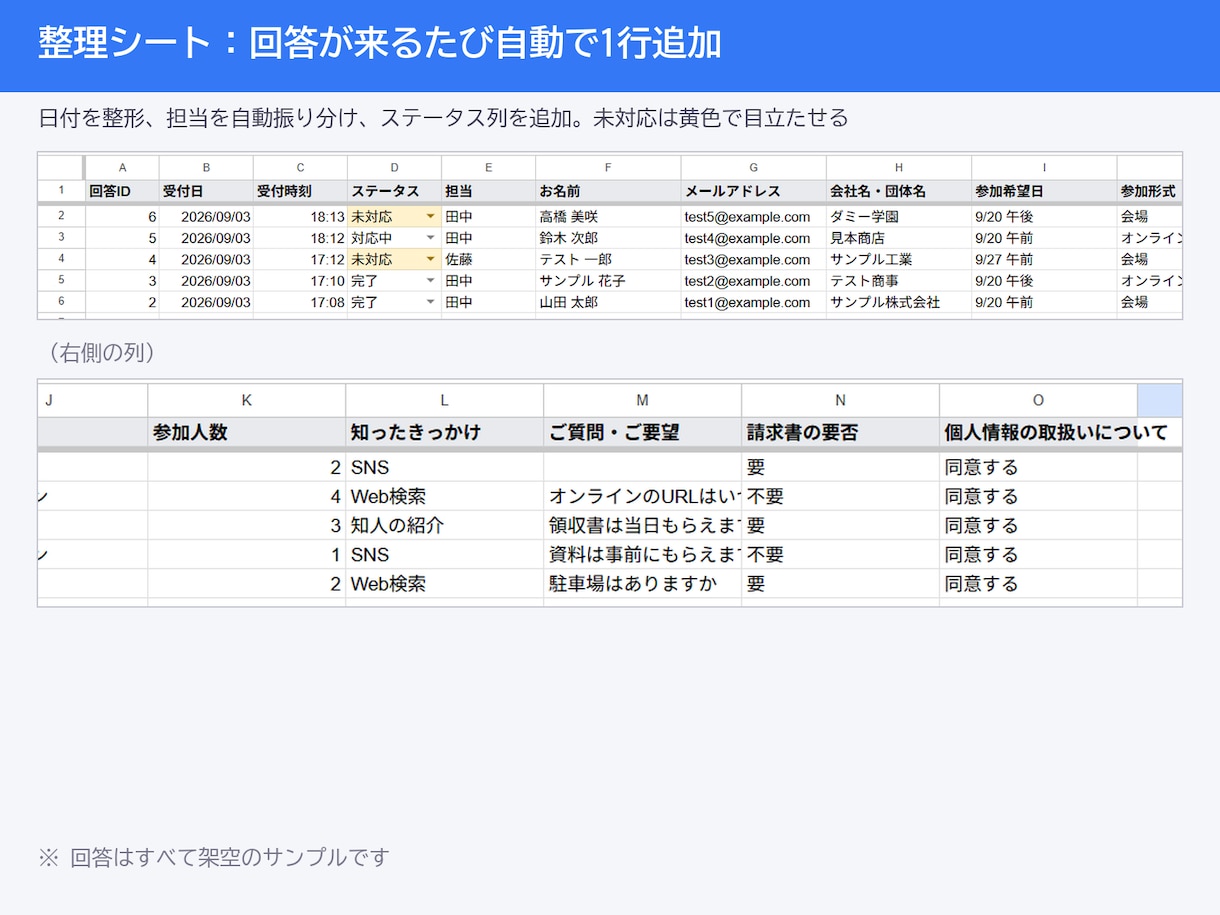Click the 会社名・団体名 header cell
This screenshot has width=1220, height=915.
tap(899, 191)
